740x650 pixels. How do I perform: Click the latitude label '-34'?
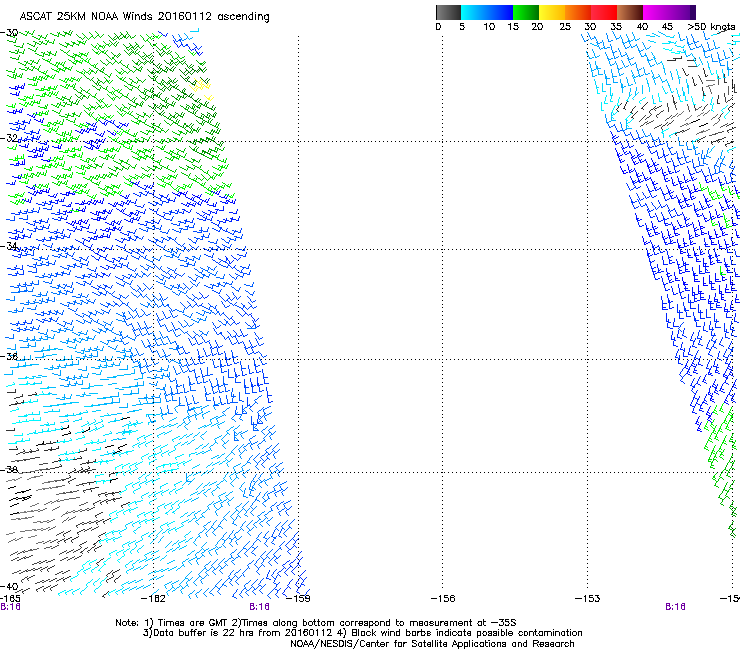tap(9, 246)
